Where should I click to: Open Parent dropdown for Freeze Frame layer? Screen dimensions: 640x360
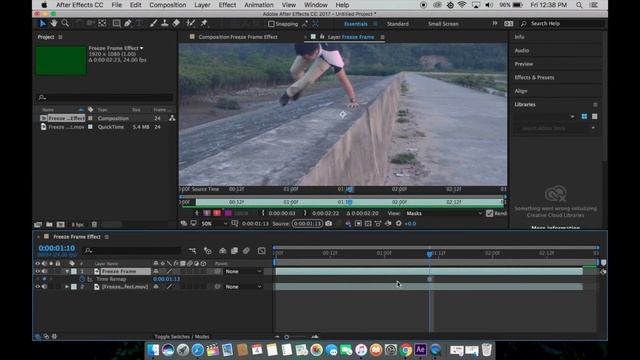[x=243, y=271]
